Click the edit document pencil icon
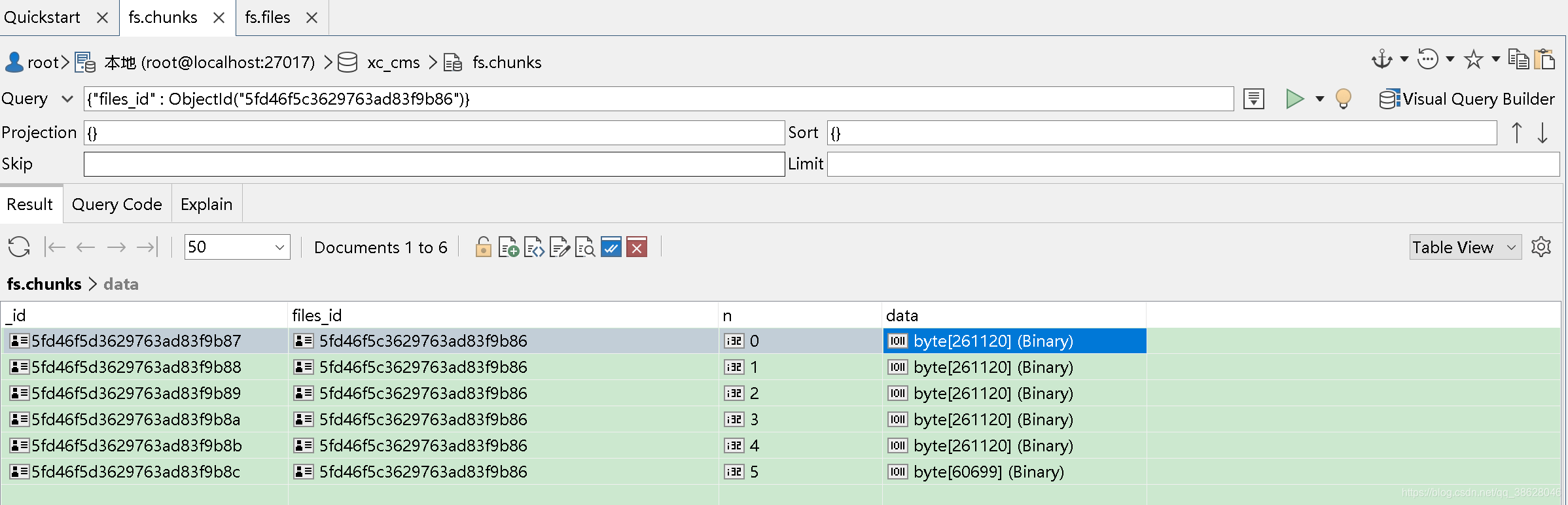The height and width of the screenshot is (505, 1568). coord(560,247)
